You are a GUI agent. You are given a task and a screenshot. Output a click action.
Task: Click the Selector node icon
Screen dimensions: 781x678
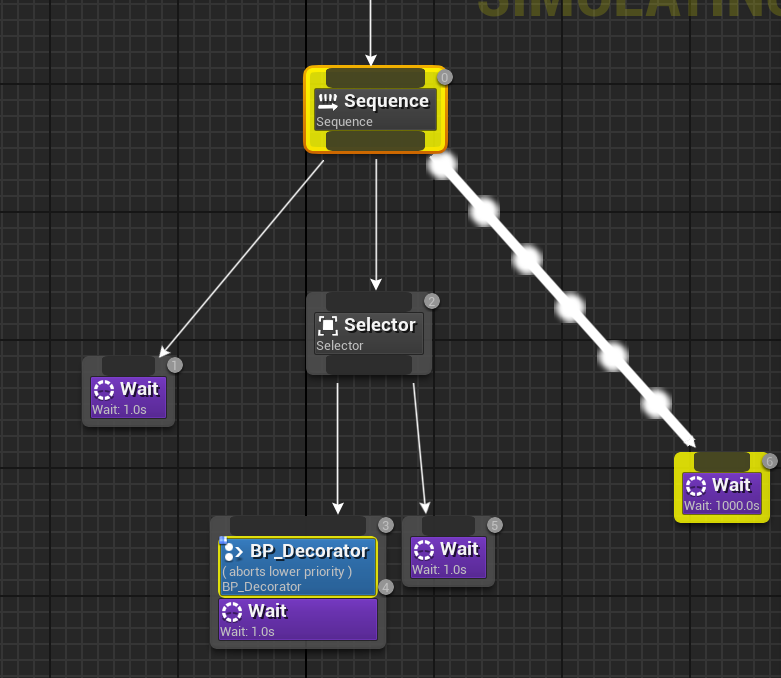(x=327, y=325)
